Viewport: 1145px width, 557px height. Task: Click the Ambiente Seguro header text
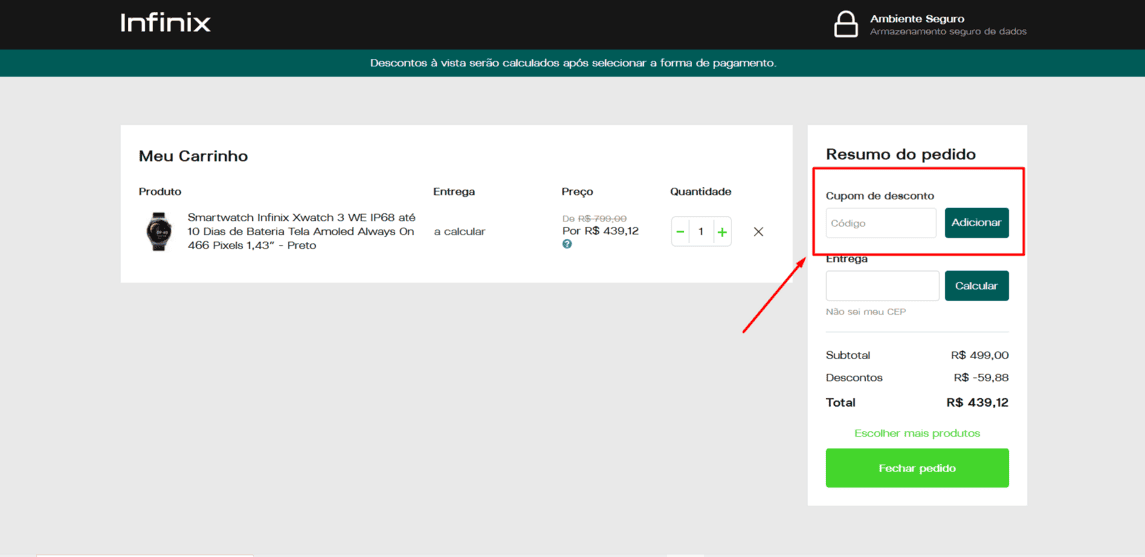click(x=917, y=19)
